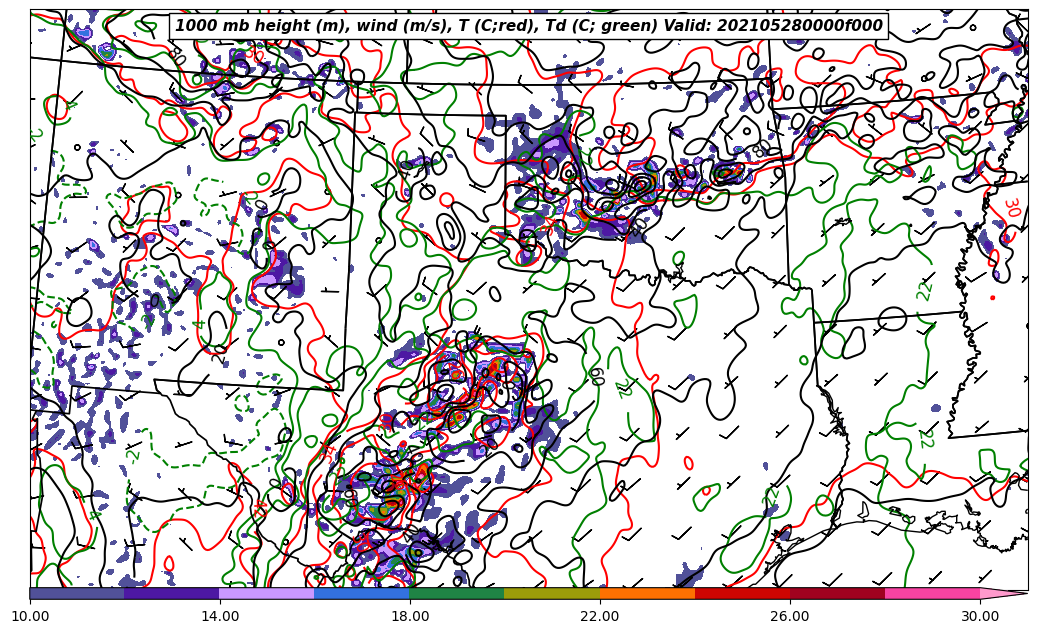Click the black 60 height contour label
The width and height of the screenshot is (1037, 633).
pos(597,376)
